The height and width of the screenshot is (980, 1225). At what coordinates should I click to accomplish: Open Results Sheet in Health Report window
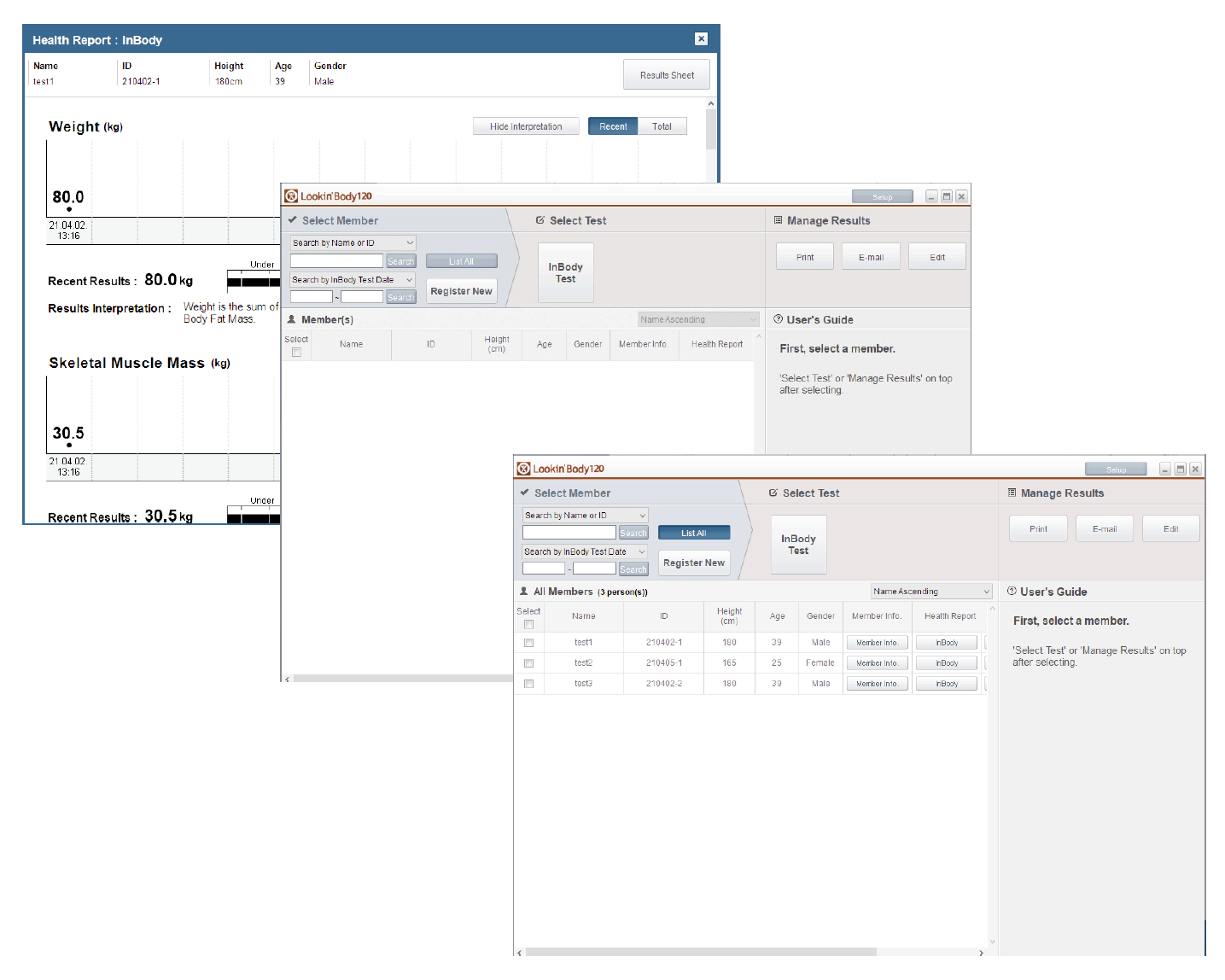[667, 75]
